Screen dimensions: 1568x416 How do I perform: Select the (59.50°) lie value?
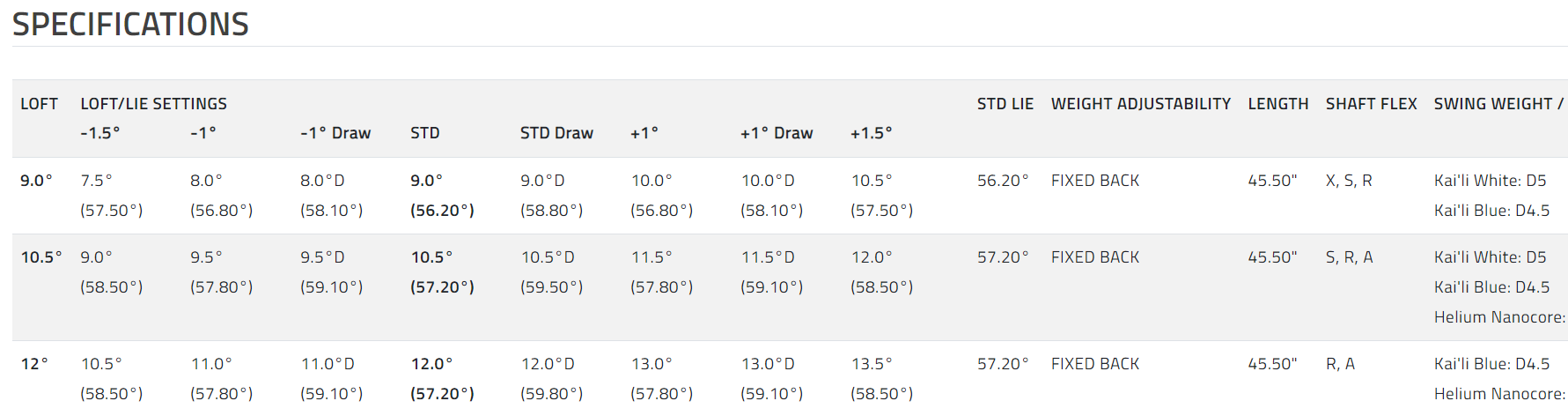pyautogui.click(x=552, y=287)
